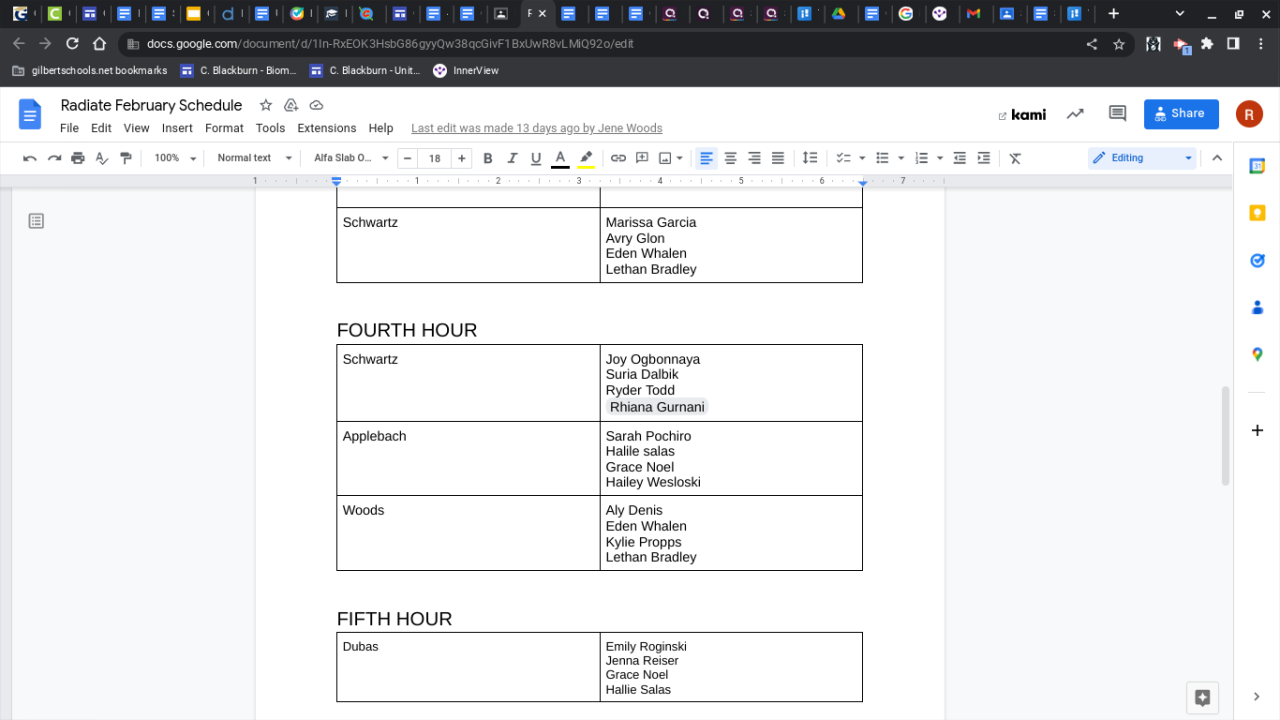
Task: Click the insert link icon
Action: [618, 158]
